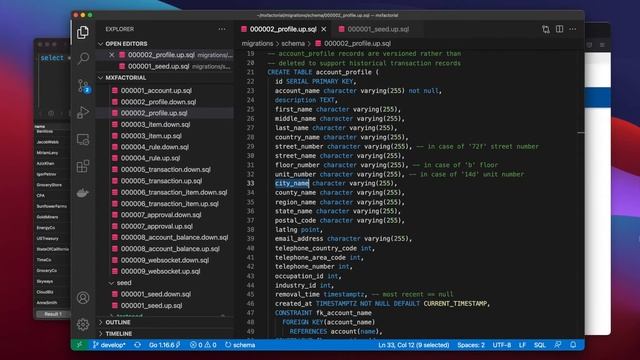Switch to 000002_profile.up.sql tab
The height and width of the screenshot is (360, 640).
click(x=283, y=29)
